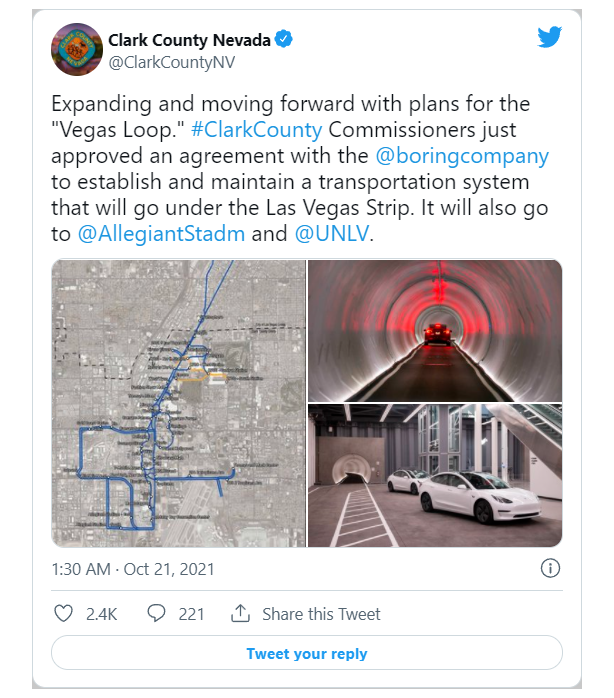Click the Tweet your reply button

(x=307, y=653)
